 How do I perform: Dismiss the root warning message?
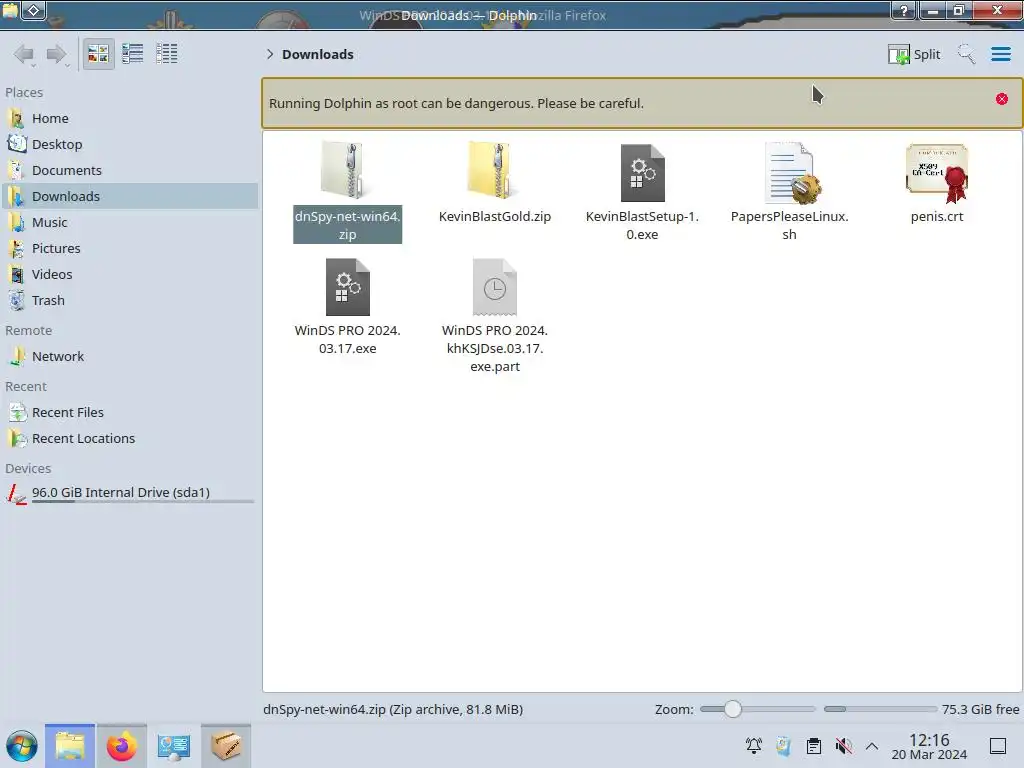[x=1002, y=99]
